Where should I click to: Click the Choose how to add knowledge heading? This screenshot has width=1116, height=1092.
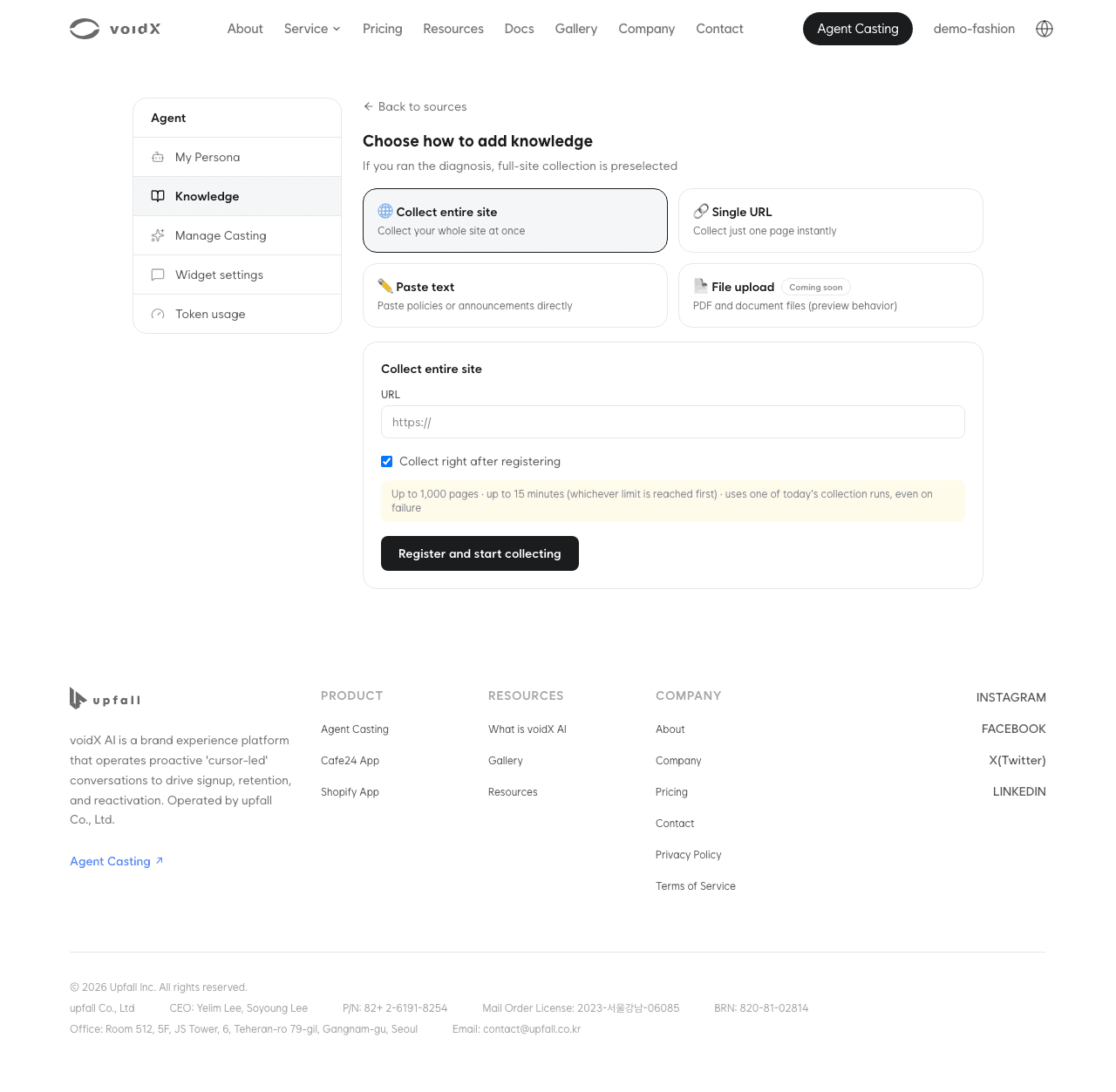(x=478, y=141)
